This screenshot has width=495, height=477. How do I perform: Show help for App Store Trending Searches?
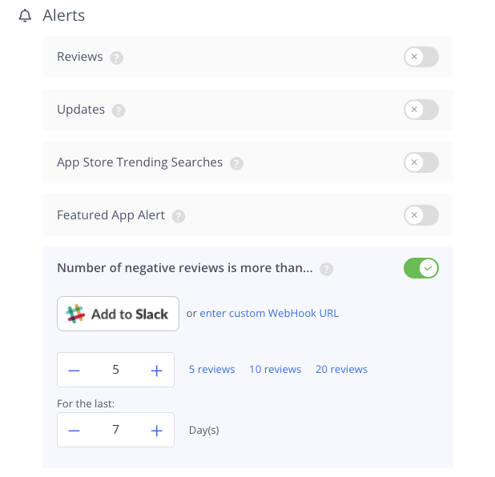coord(236,163)
